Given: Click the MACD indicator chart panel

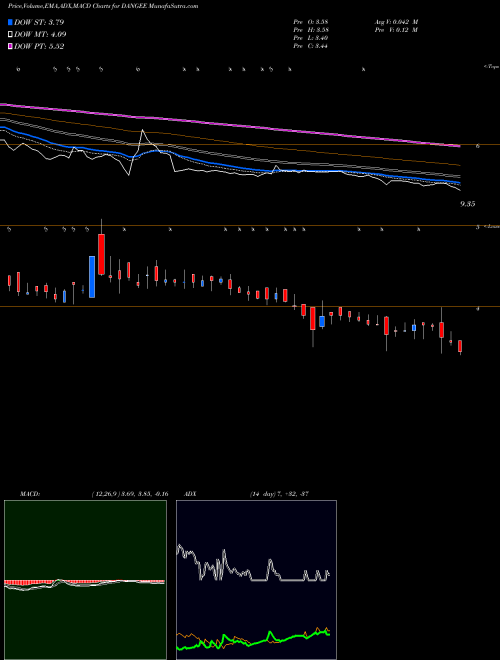Looking at the screenshot, I should click(x=85, y=580).
